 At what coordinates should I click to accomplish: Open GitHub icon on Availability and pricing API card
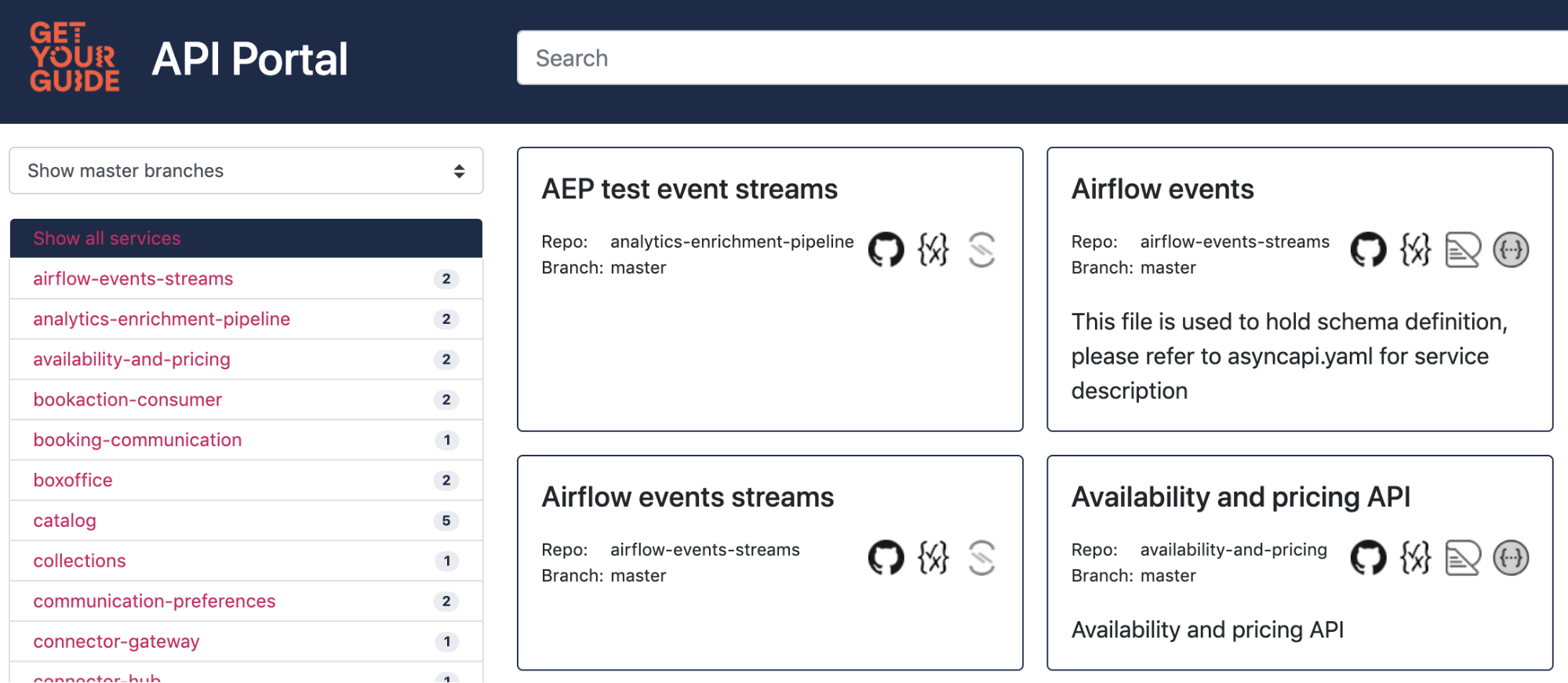1368,558
